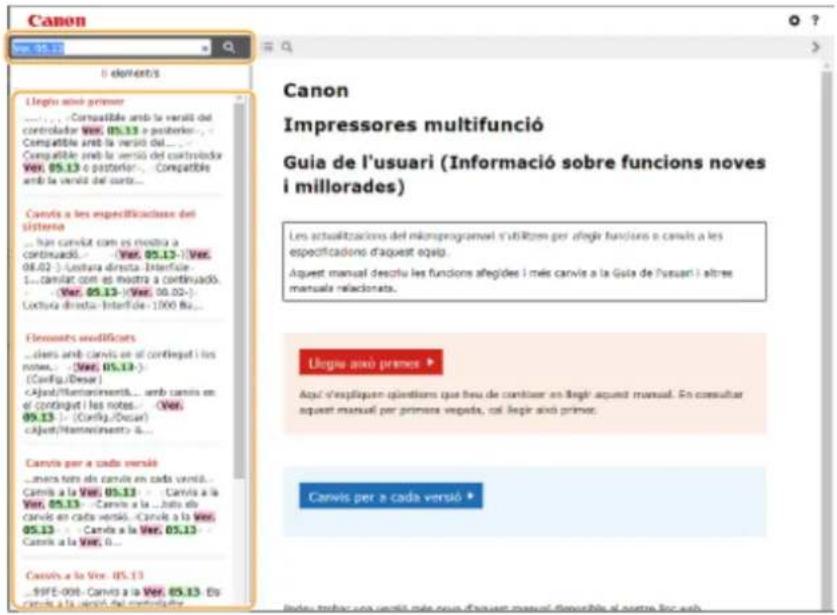Click the Canon logo at top left
Image resolution: width=837 pixels, height=615 pixels.
(x=57, y=21)
